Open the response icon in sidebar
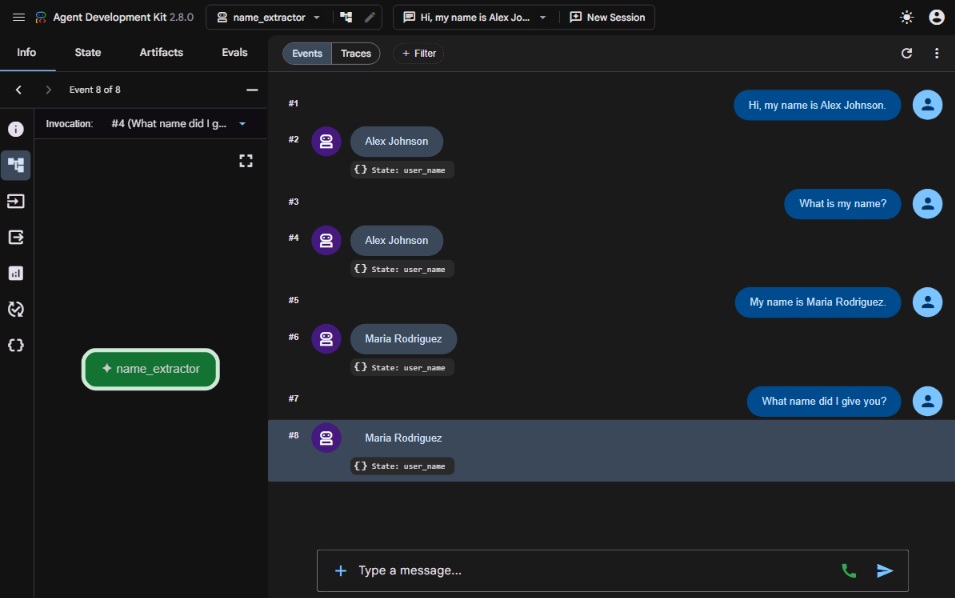 click(x=16, y=237)
